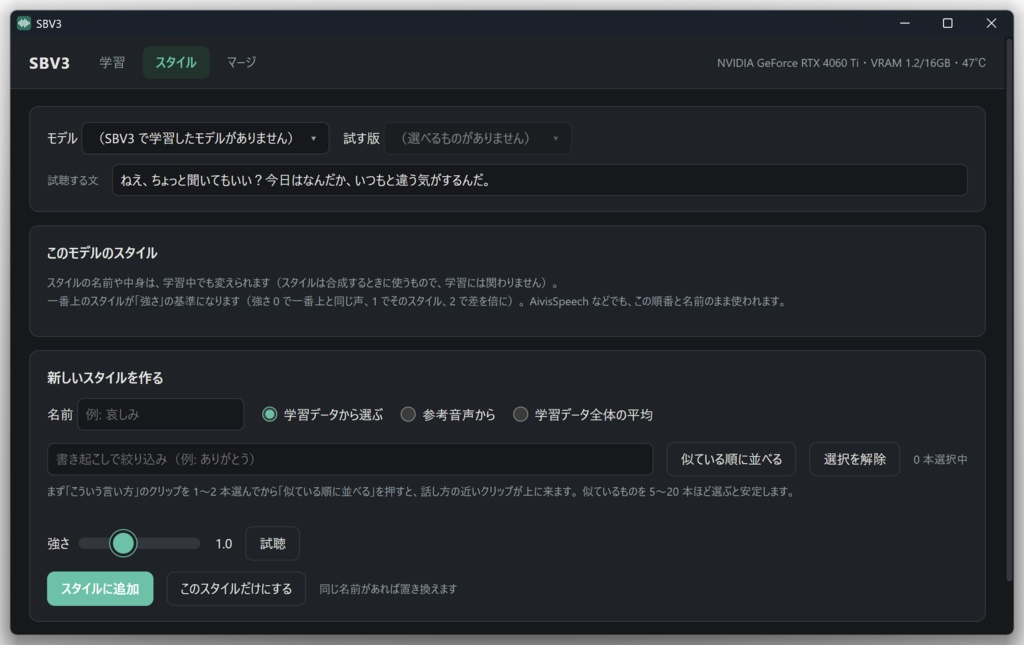The width and height of the screenshot is (1024, 645).
Task: Click the 新しいスタイルを作る heading
Action: [x=105, y=378]
